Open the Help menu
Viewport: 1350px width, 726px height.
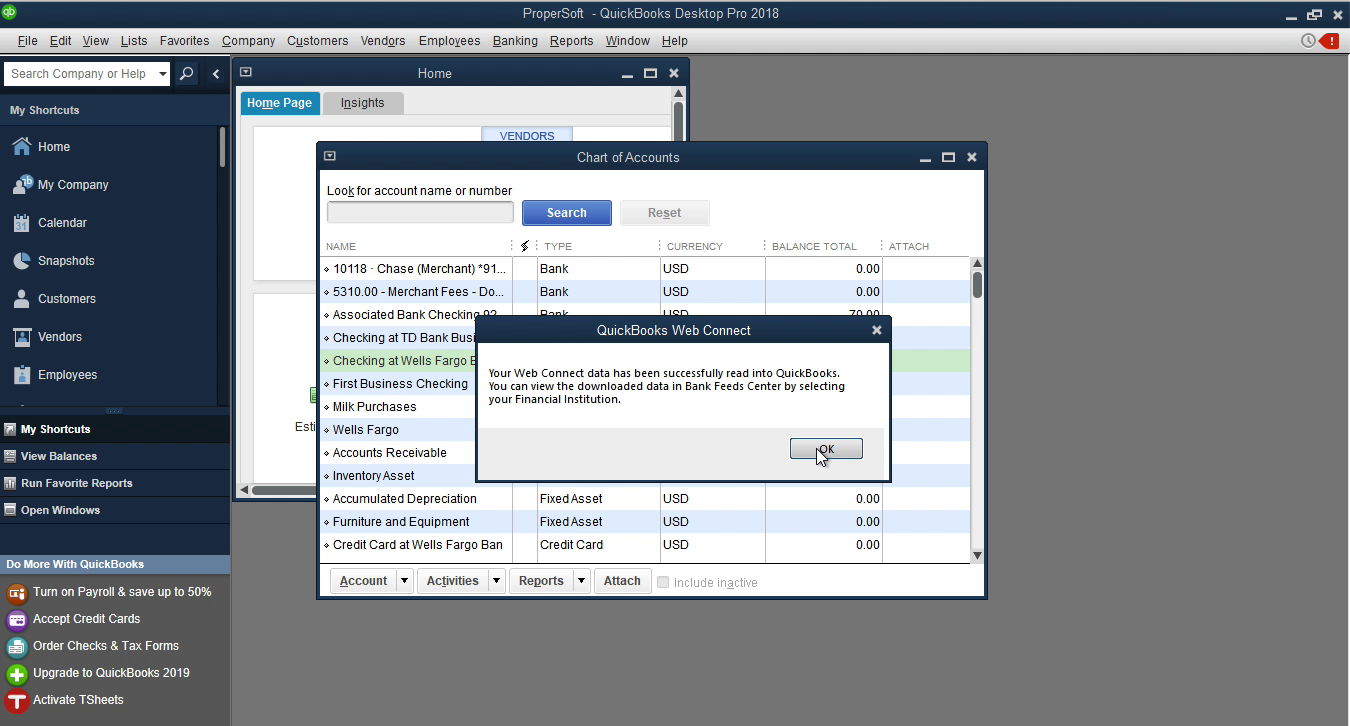pos(675,41)
